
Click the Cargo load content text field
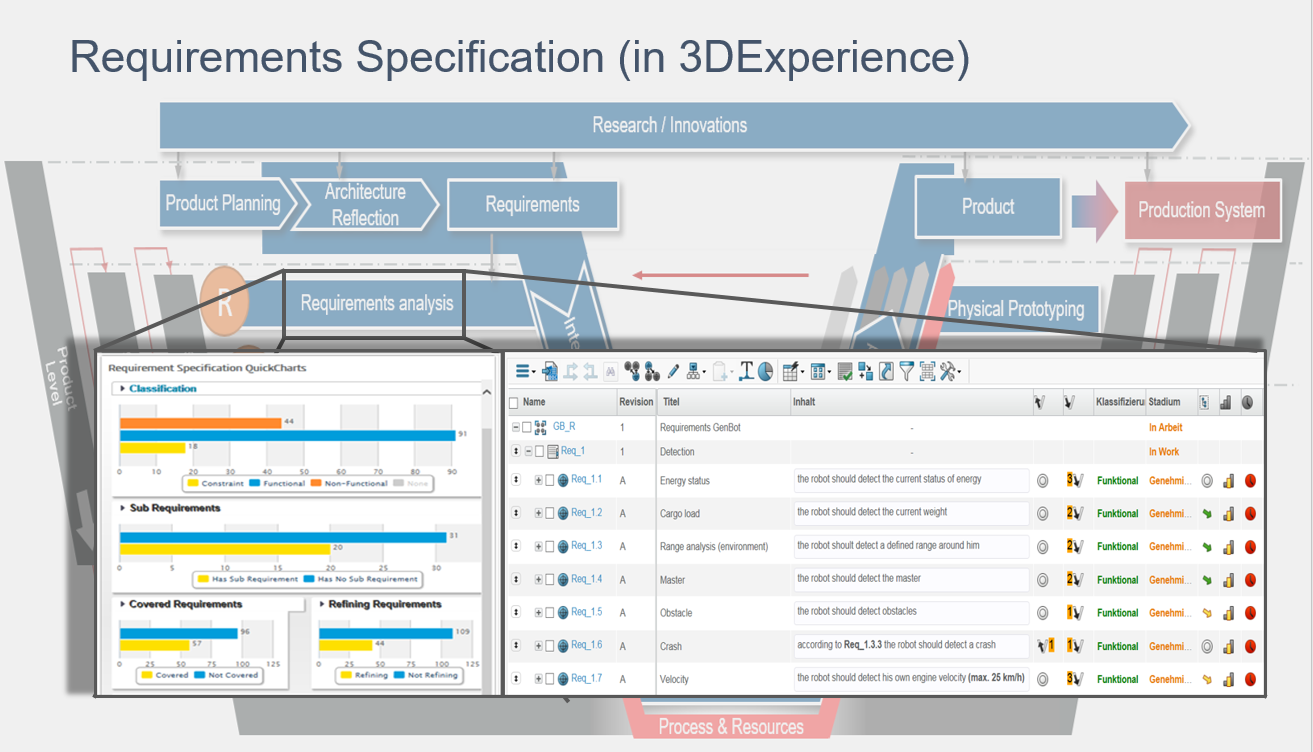click(911, 513)
